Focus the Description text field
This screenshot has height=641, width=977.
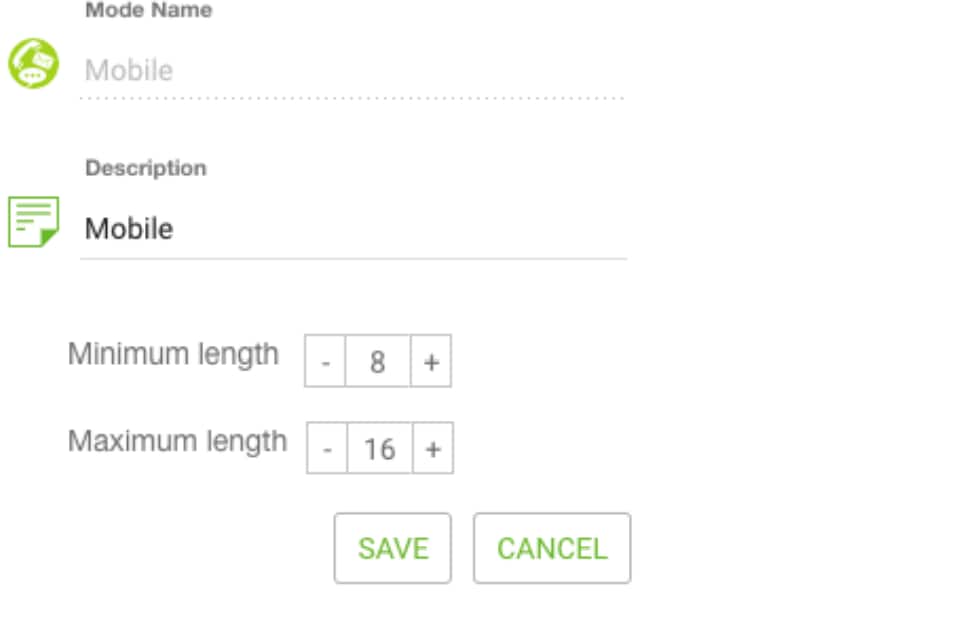[353, 229]
